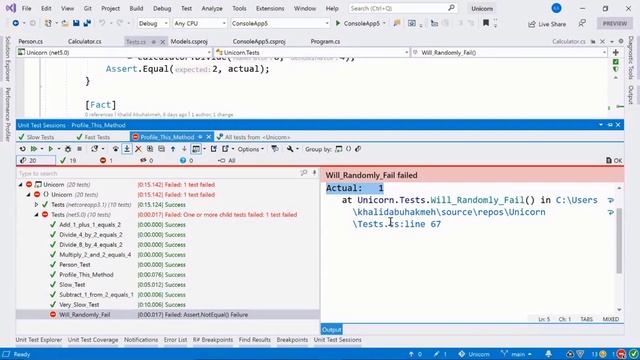This screenshot has width=640, height=360.
Task: Open the Calculator.cs editor tab
Action: click(84, 42)
